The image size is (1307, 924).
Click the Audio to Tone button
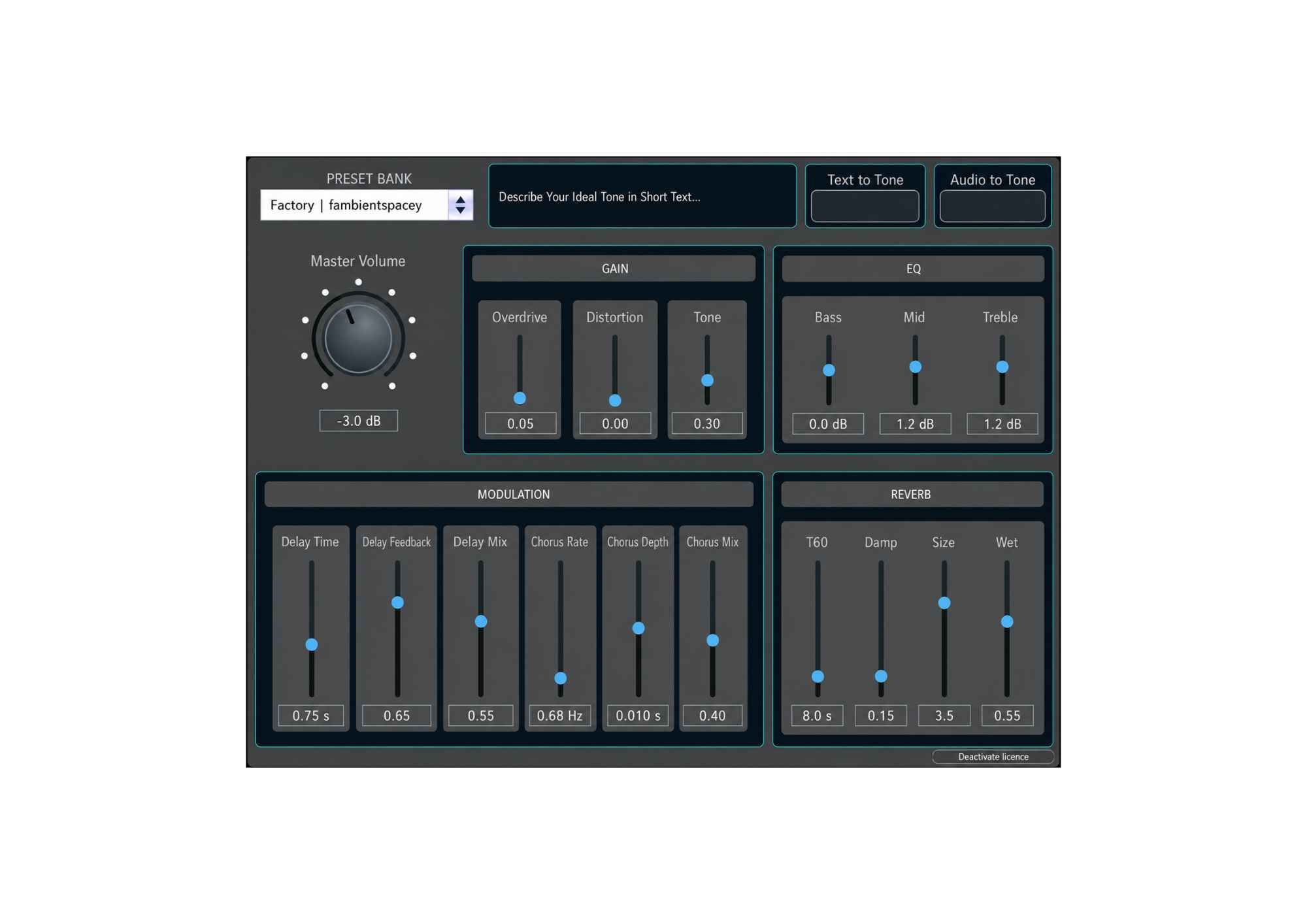(x=992, y=206)
